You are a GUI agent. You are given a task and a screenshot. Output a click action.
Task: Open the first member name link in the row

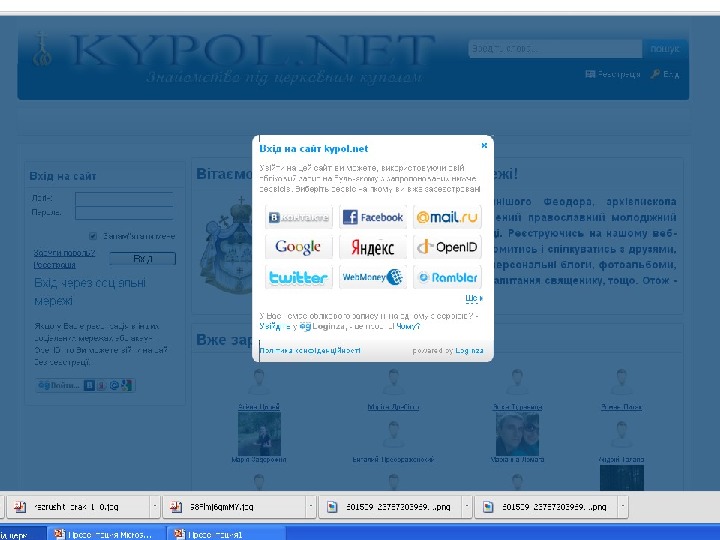[259, 407]
